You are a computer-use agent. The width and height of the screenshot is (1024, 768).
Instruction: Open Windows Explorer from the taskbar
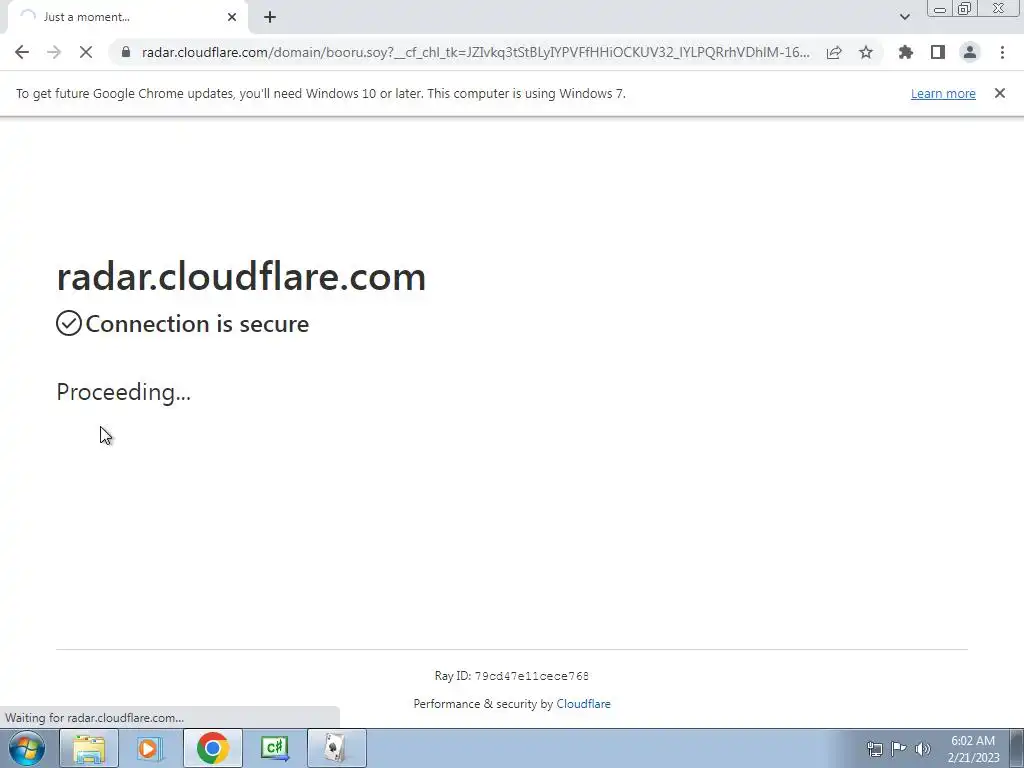pos(89,748)
